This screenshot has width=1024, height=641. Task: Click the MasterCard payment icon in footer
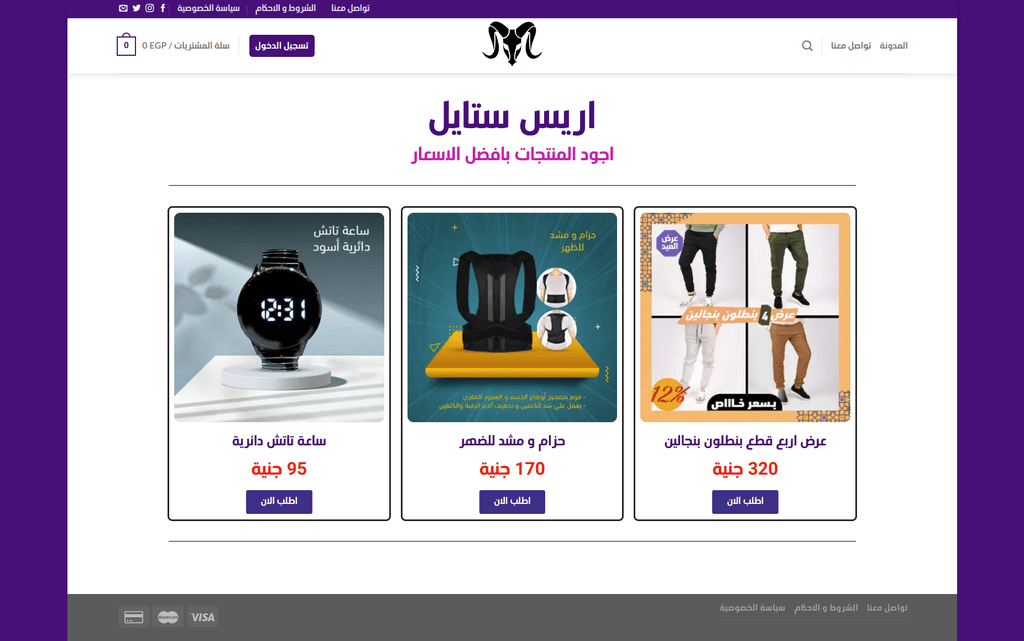pos(168,617)
